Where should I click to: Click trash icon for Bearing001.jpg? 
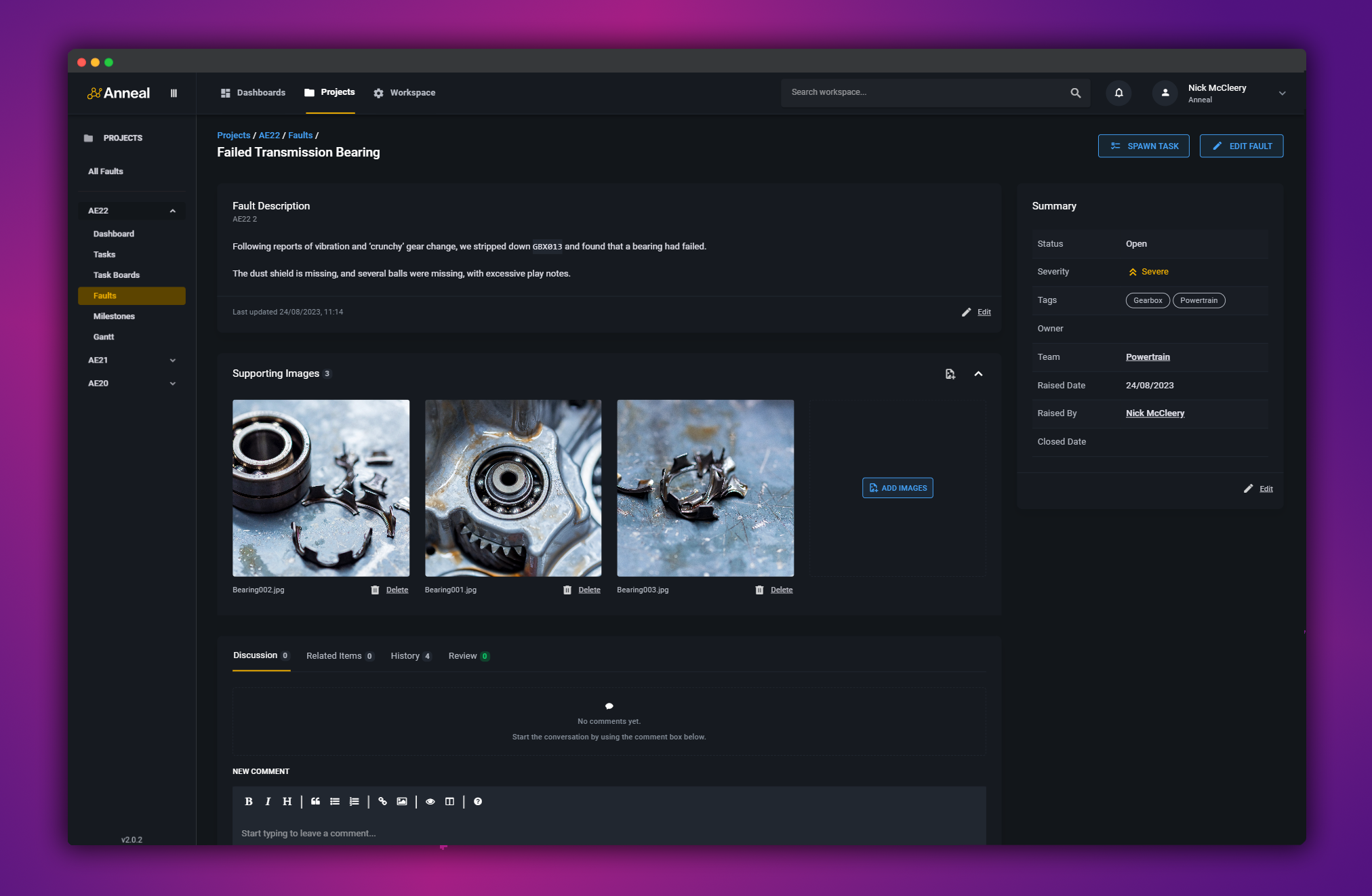pos(567,590)
